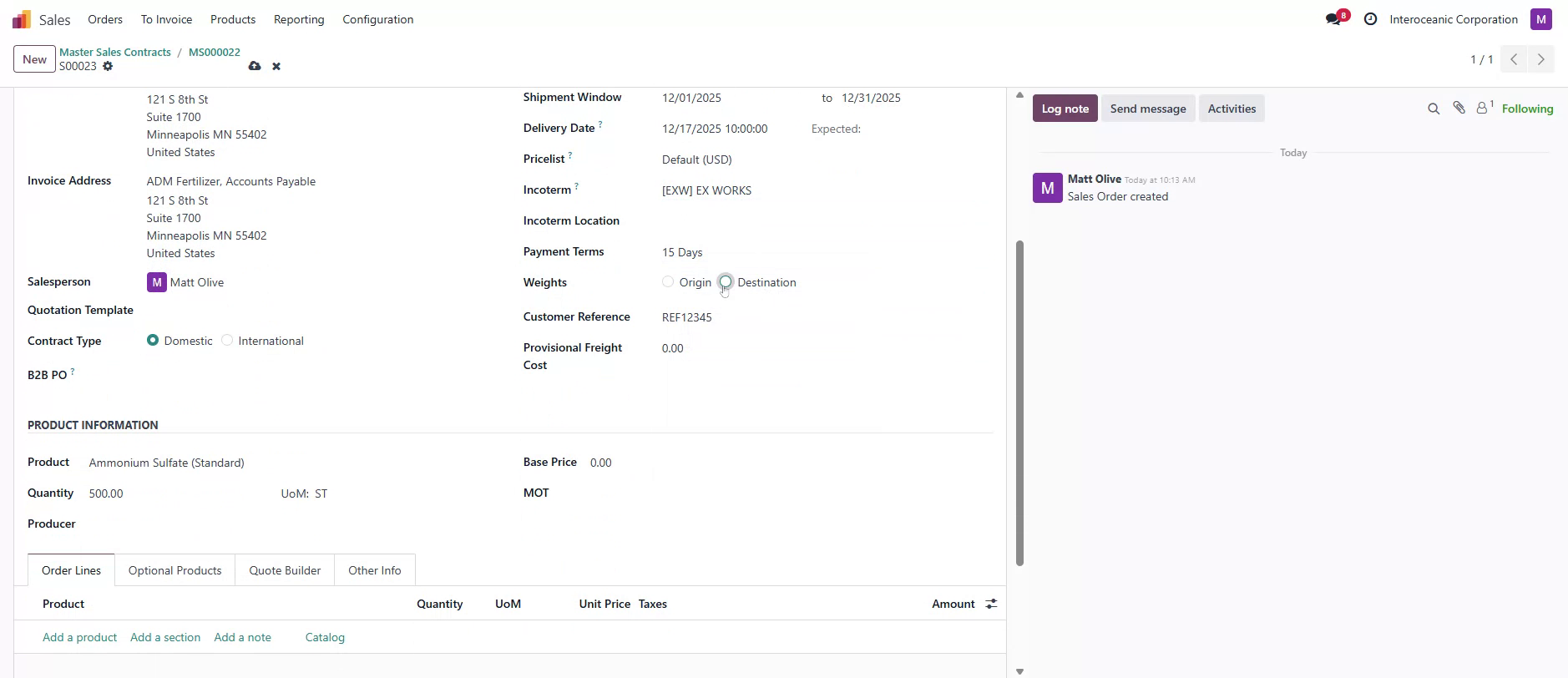Screen dimensions: 1568x678
Task: Select Domestic contract type
Action: click(x=153, y=341)
